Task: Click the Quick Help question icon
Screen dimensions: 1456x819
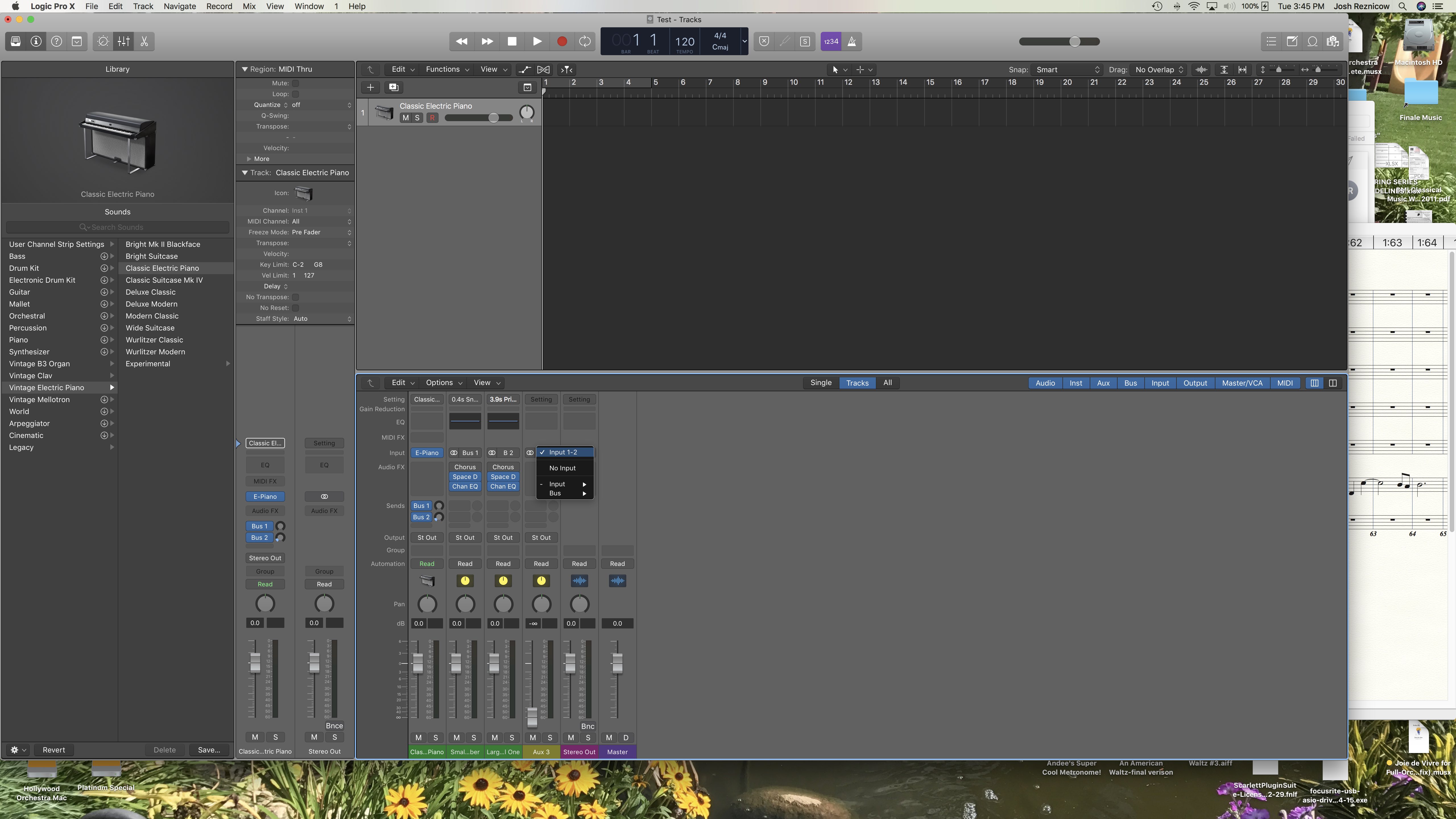Action: click(x=57, y=41)
